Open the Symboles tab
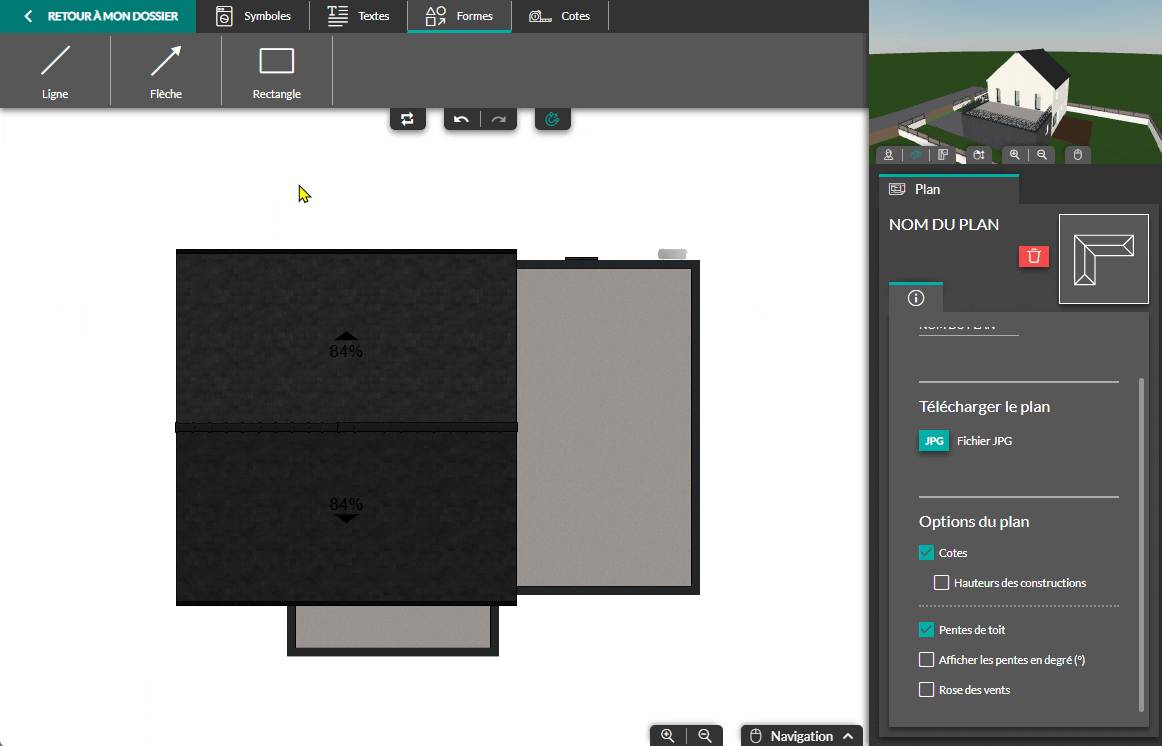This screenshot has width=1162, height=746. tap(254, 16)
